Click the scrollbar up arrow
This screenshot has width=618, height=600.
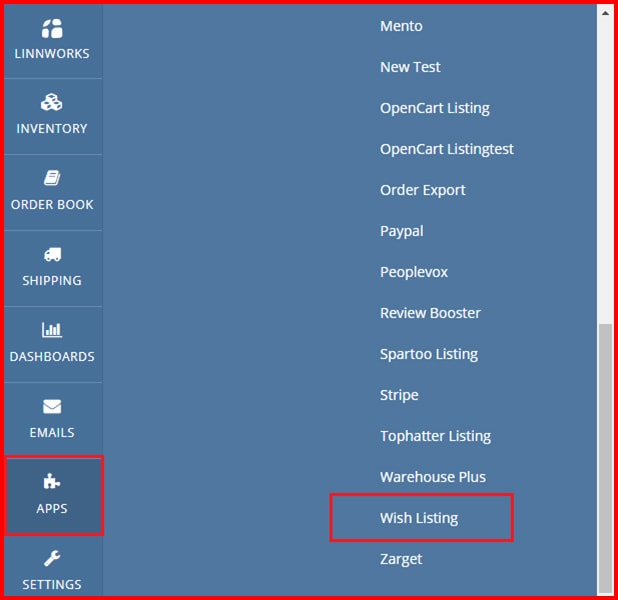(605, 13)
